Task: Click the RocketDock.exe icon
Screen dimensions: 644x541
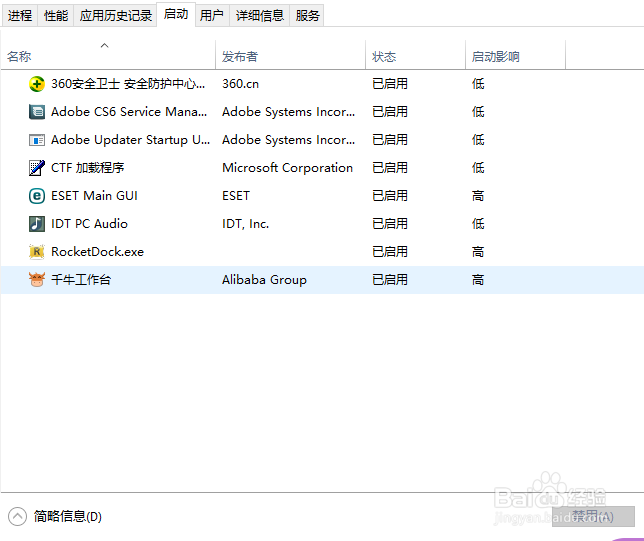Action: (x=37, y=252)
